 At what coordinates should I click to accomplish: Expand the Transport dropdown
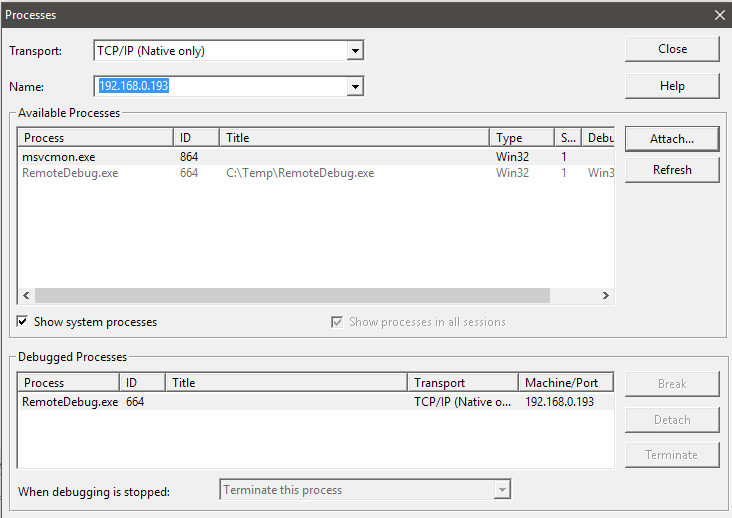click(354, 51)
